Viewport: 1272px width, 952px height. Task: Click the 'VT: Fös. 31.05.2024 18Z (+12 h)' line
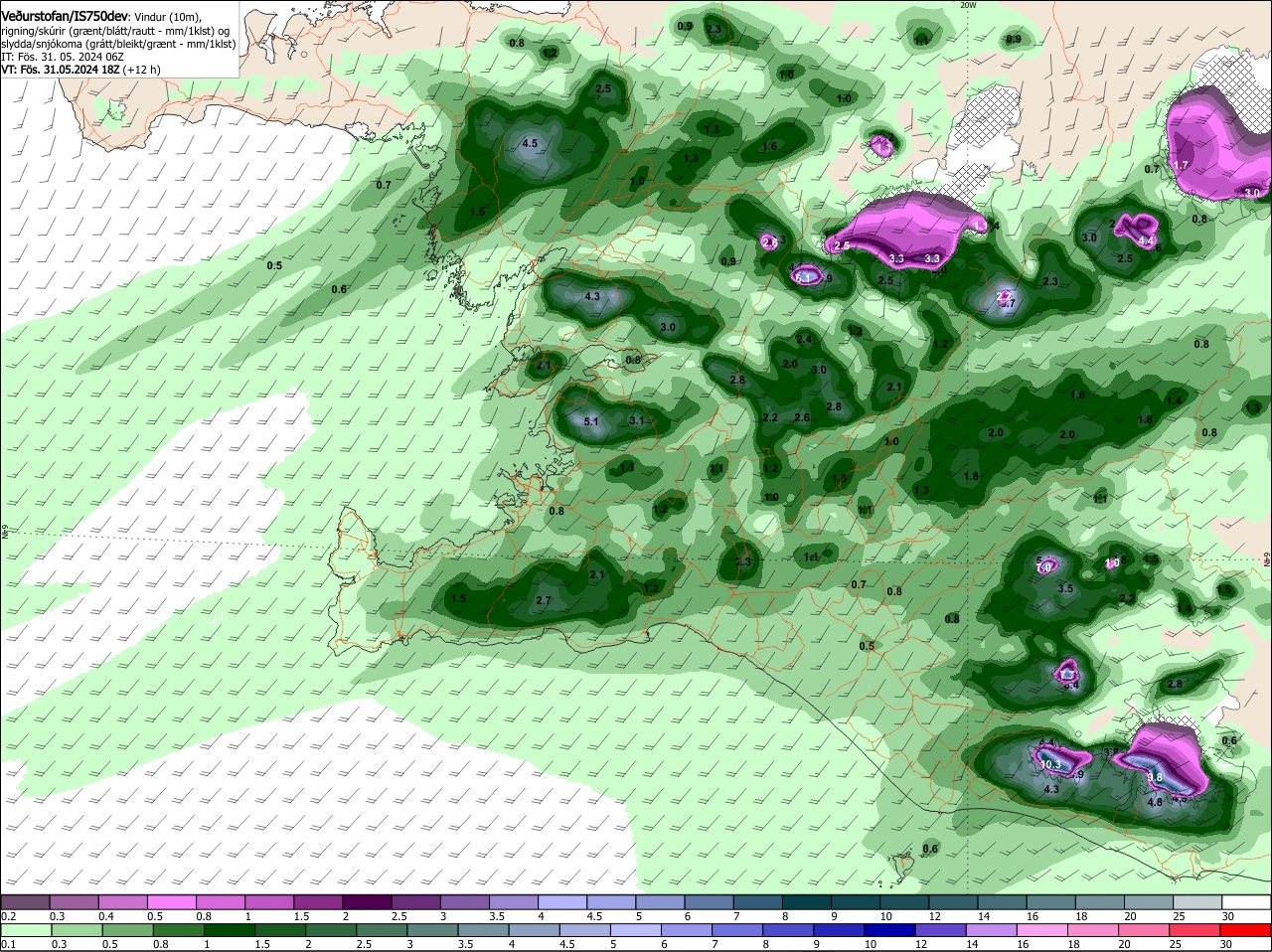click(80, 70)
